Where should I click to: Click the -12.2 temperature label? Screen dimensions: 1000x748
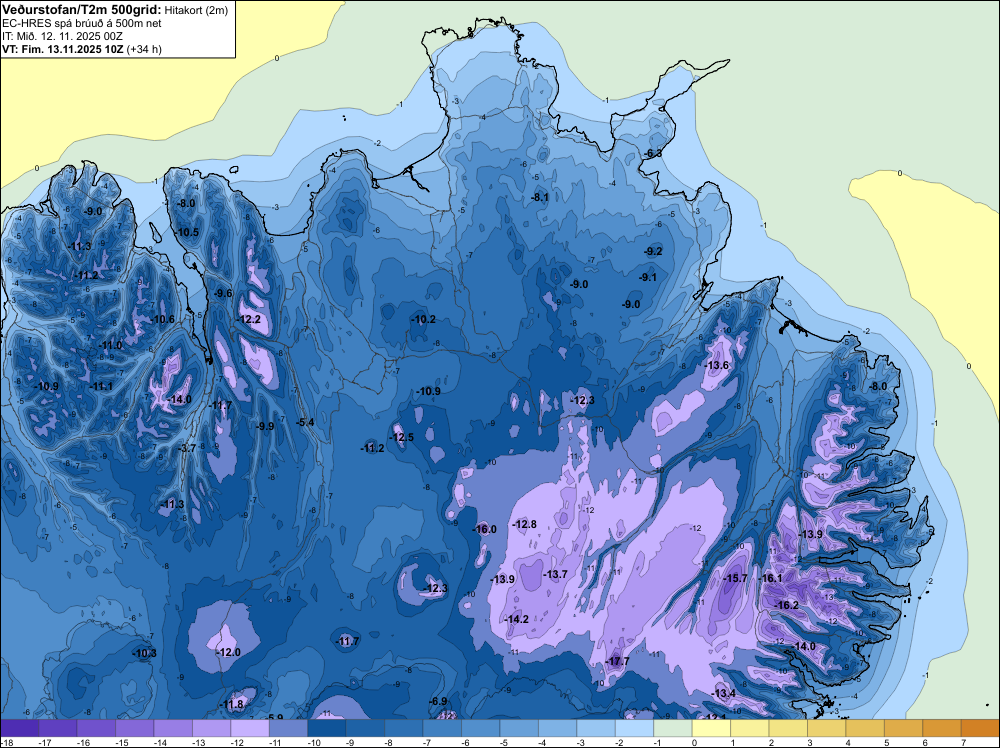249,319
